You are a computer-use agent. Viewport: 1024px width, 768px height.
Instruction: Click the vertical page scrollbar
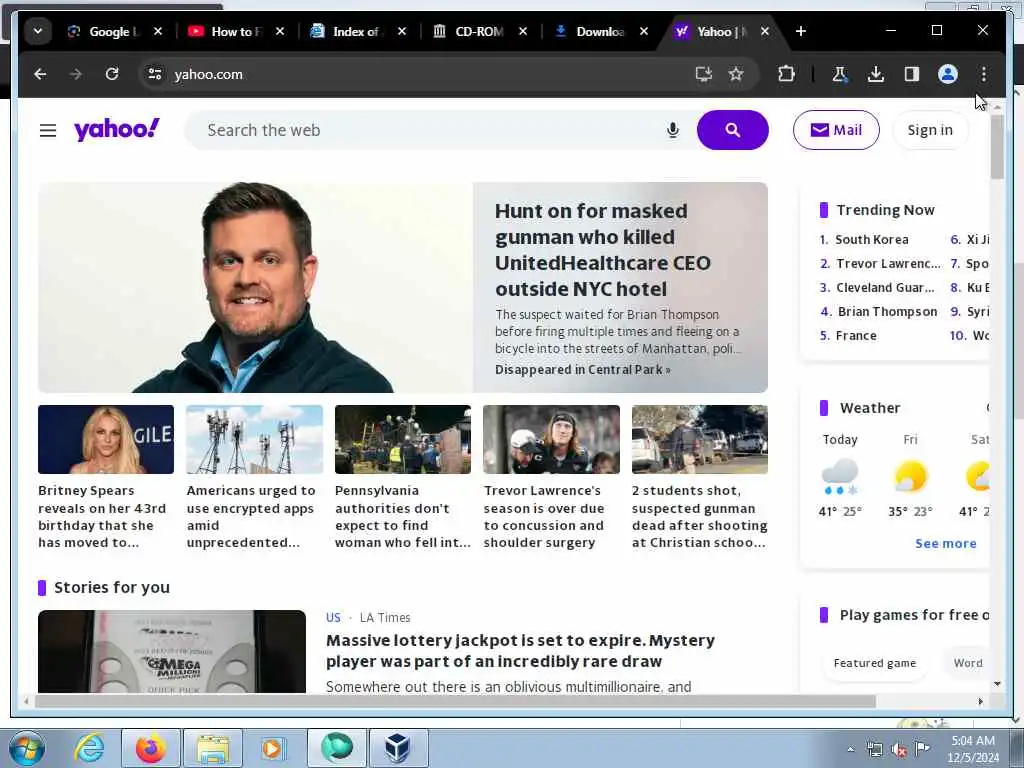[x=997, y=146]
